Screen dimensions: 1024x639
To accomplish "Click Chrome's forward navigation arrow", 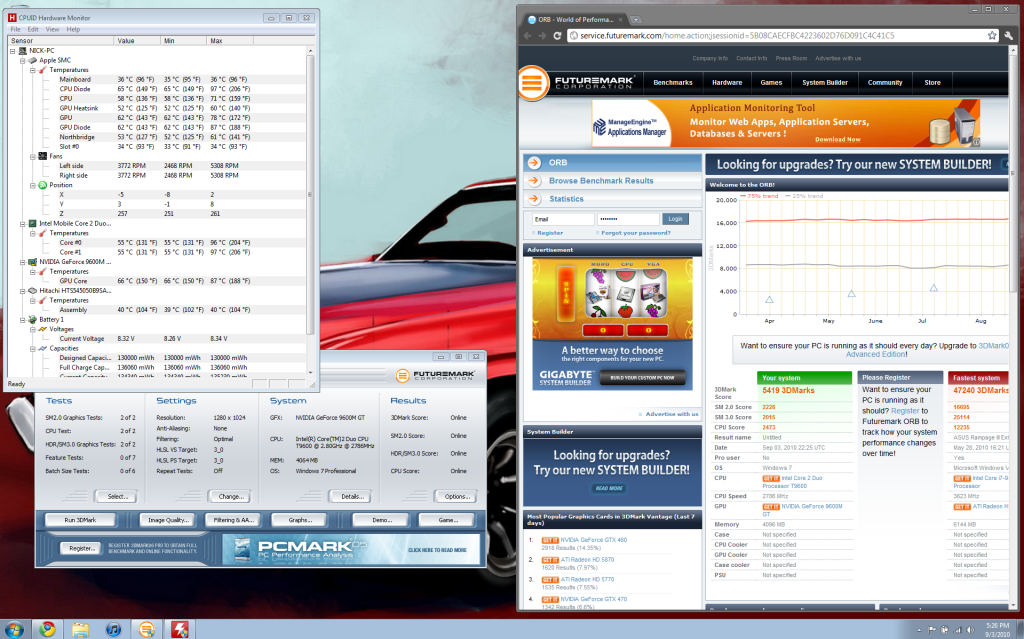I will coord(542,35).
